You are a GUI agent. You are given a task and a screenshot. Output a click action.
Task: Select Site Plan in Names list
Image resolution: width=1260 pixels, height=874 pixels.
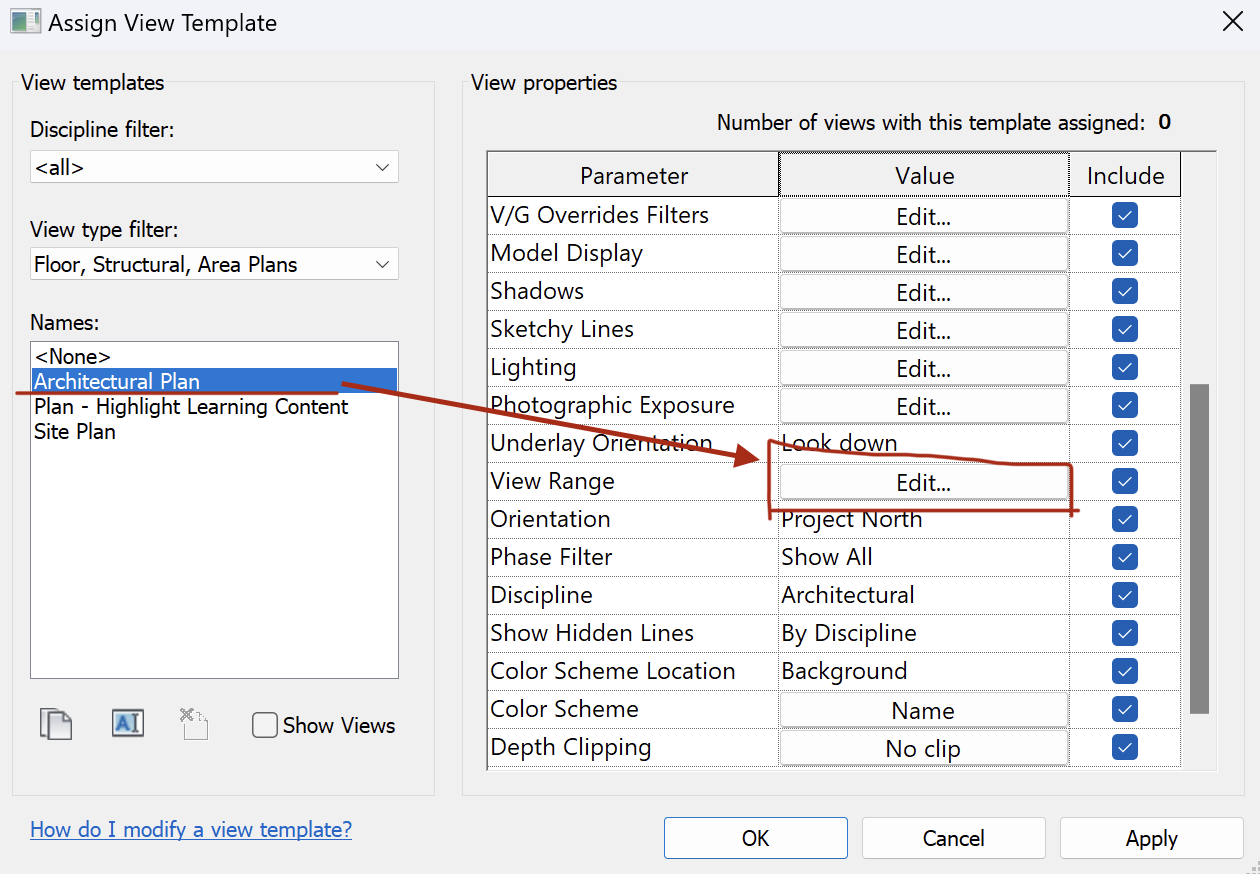(x=75, y=432)
